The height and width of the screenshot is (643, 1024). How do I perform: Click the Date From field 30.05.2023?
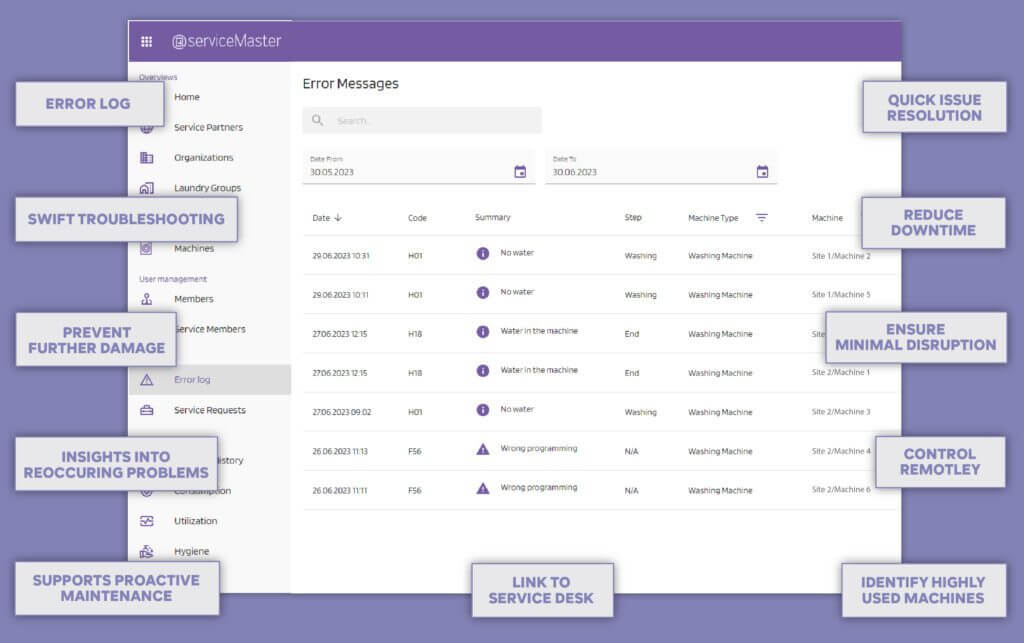point(419,166)
